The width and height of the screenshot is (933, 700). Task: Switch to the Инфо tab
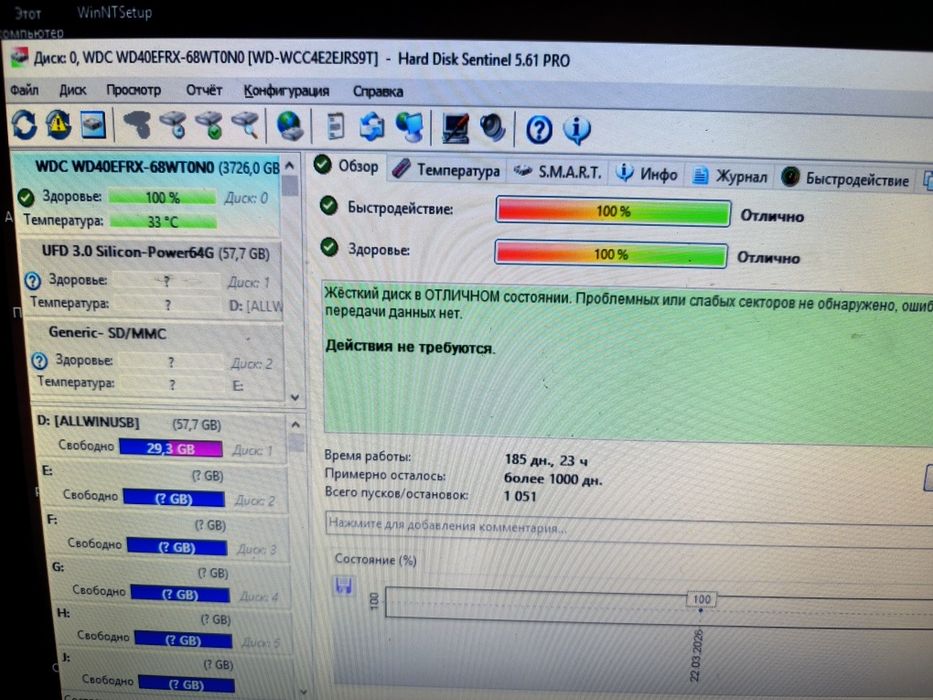tap(647, 174)
